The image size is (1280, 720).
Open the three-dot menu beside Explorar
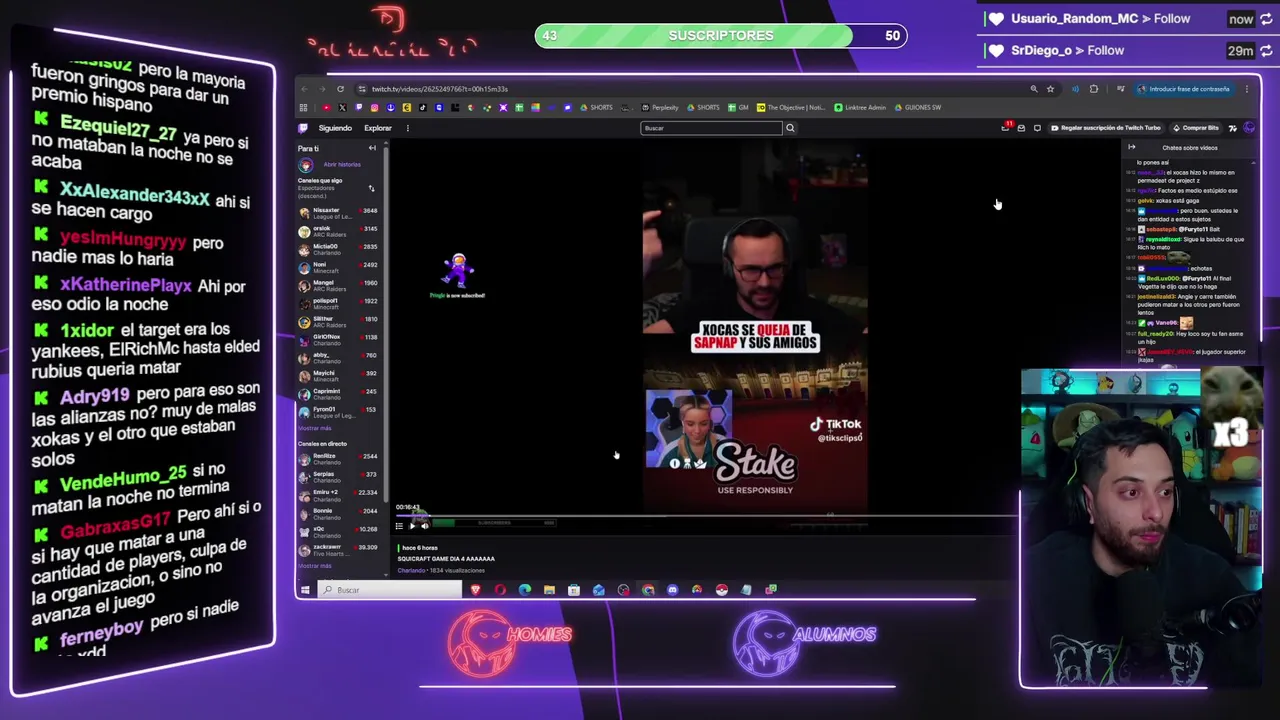(407, 128)
